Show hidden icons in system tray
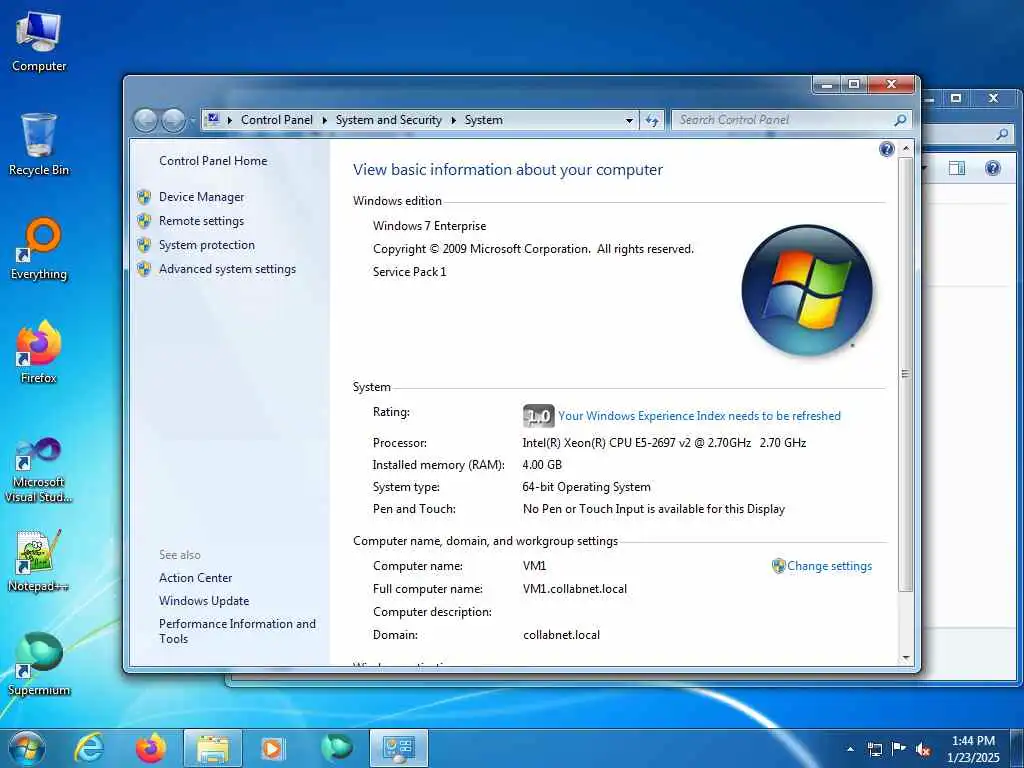This screenshot has height=768, width=1024. click(x=850, y=749)
